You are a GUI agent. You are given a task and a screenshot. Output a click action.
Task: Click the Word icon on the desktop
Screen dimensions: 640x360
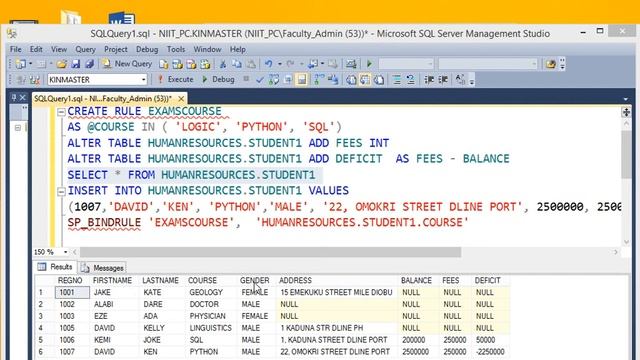click(x=122, y=18)
